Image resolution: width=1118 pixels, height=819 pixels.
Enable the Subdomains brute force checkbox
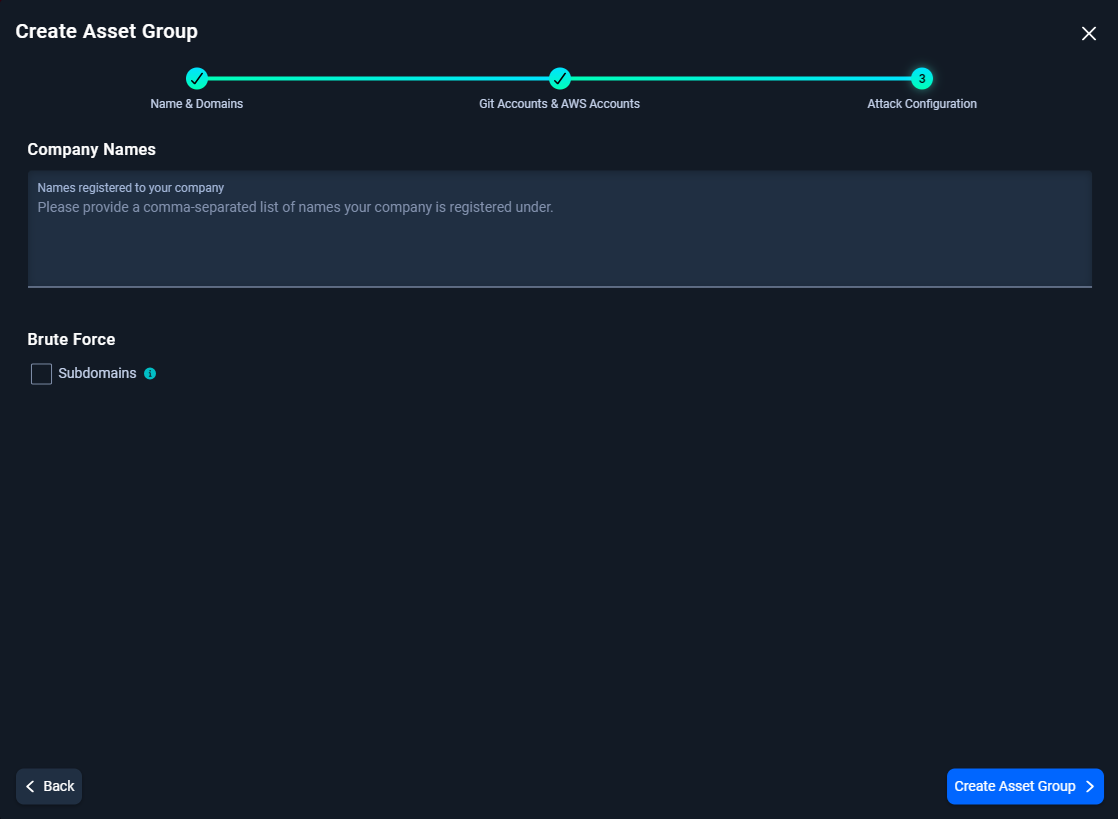[41, 374]
